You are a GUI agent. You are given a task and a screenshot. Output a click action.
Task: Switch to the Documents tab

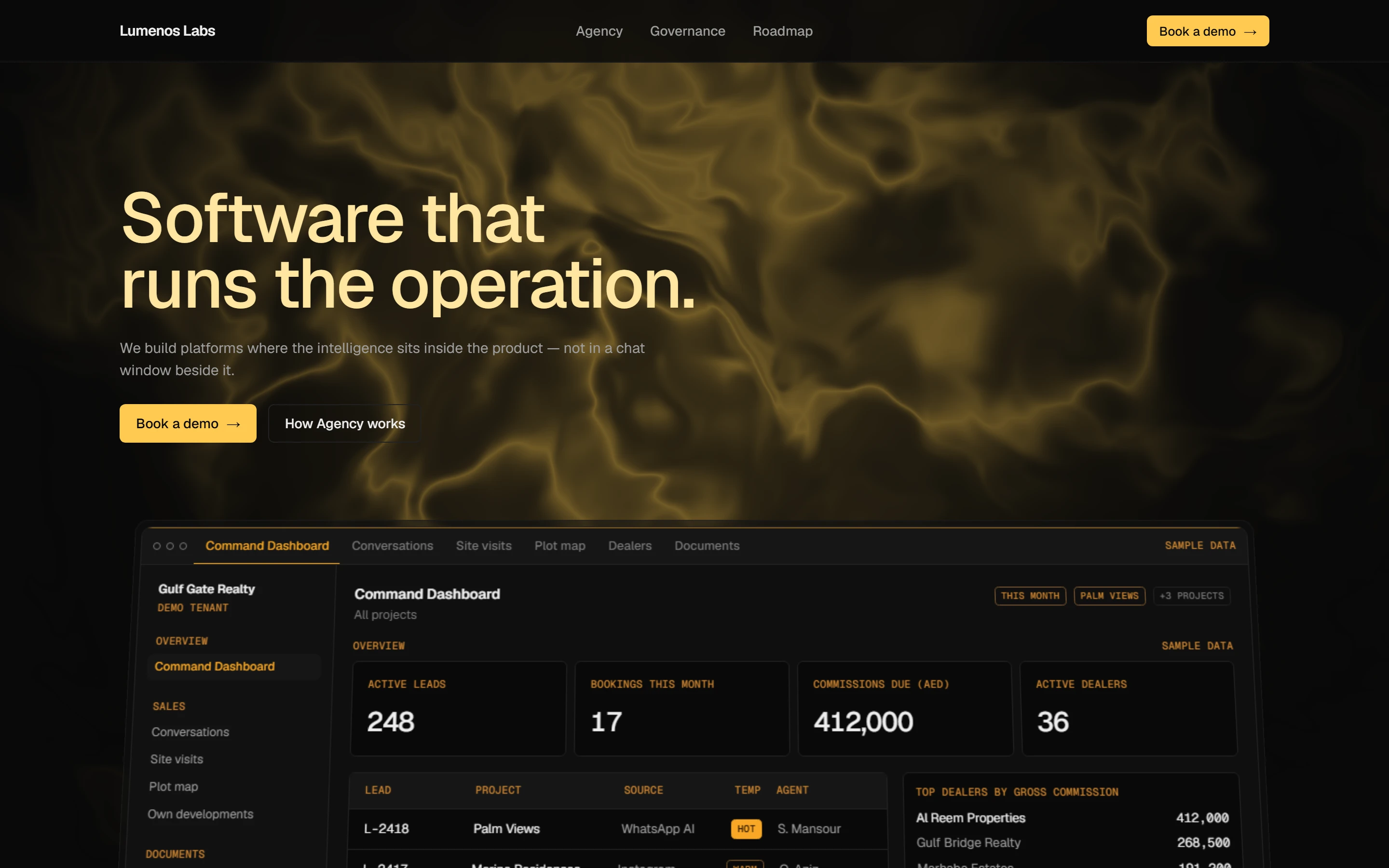coord(707,545)
